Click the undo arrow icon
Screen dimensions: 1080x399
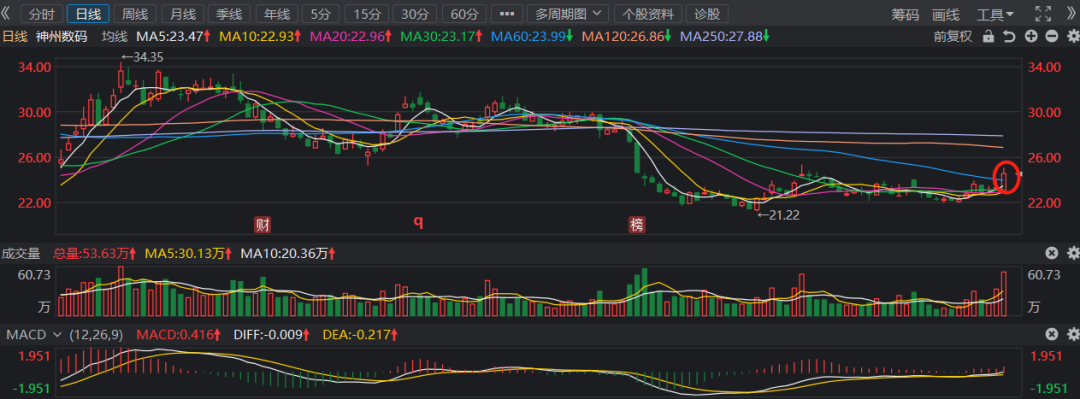[x=1009, y=37]
